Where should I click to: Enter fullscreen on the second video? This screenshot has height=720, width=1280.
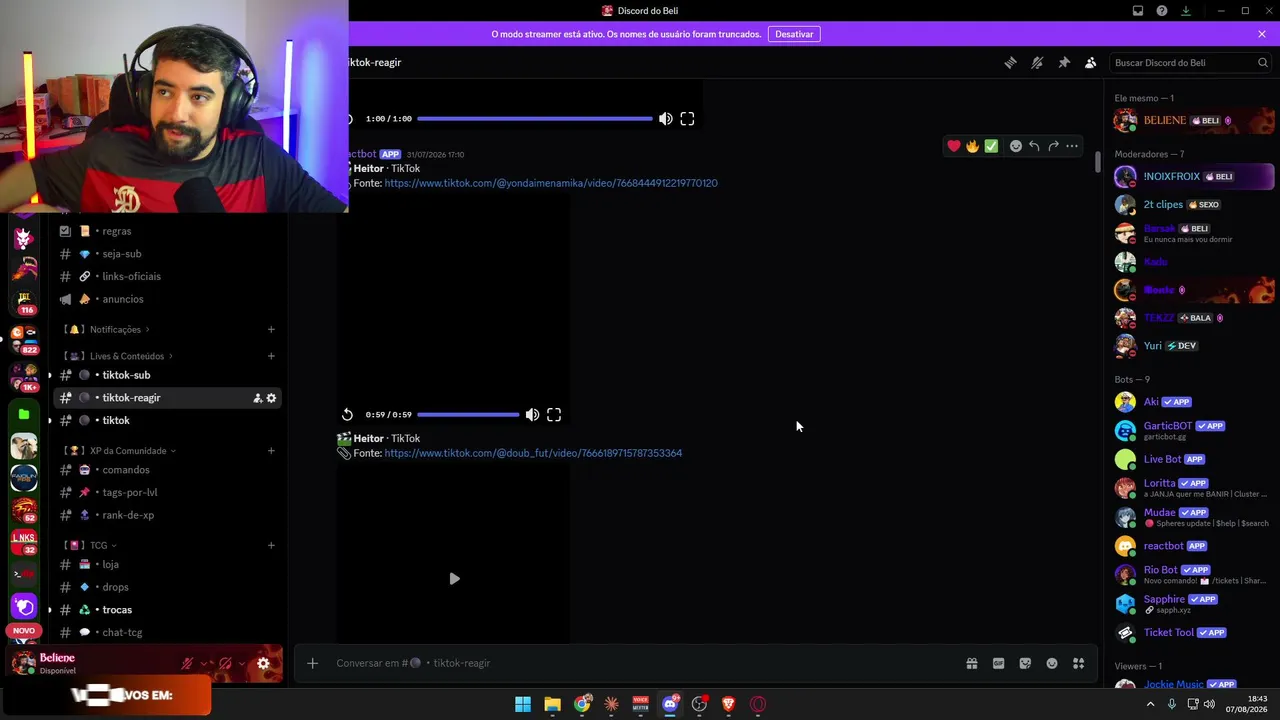pos(554,414)
